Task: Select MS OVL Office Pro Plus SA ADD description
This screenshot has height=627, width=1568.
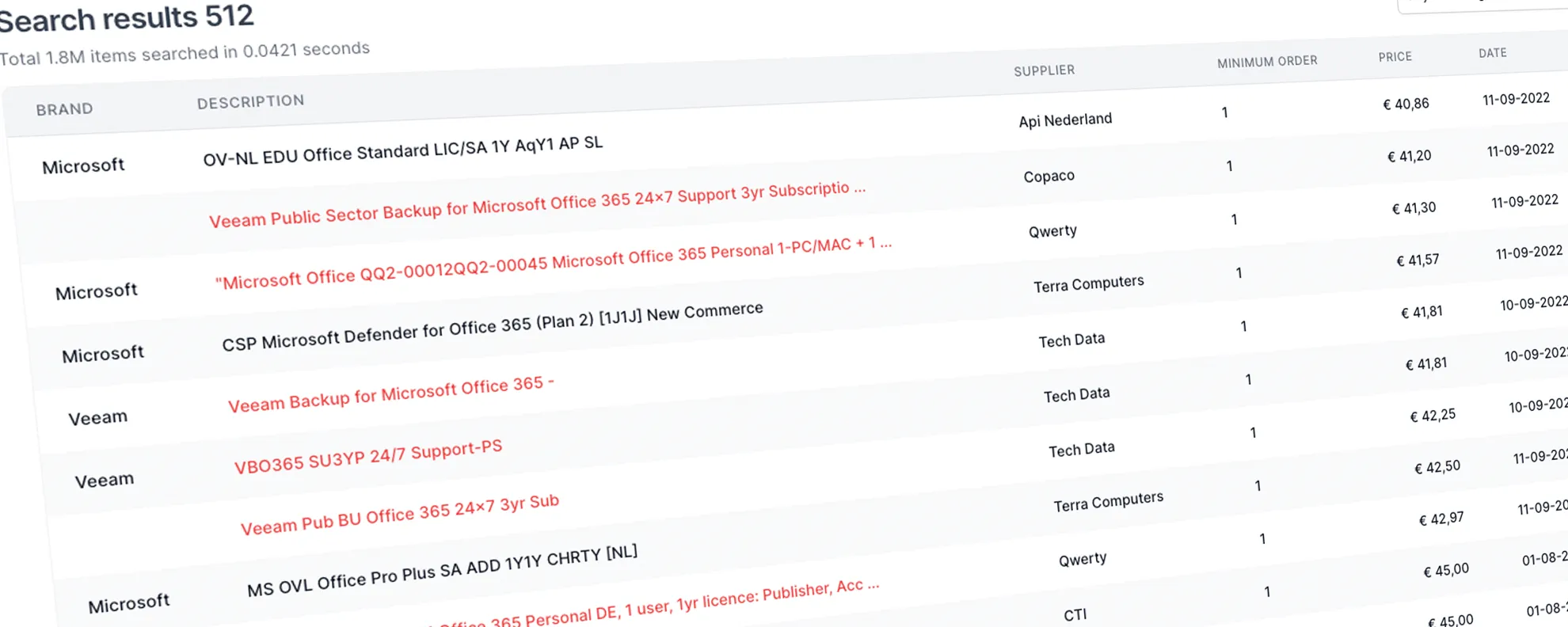Action: click(442, 572)
